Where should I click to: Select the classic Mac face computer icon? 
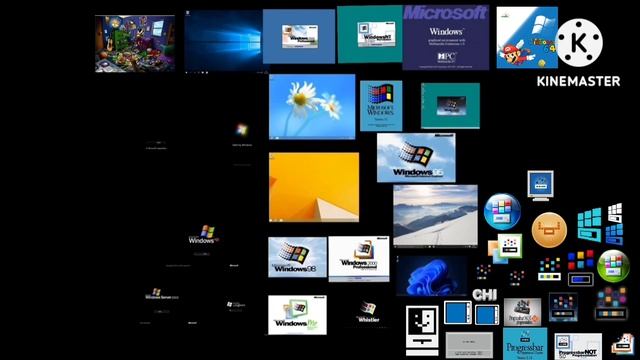tap(422, 330)
